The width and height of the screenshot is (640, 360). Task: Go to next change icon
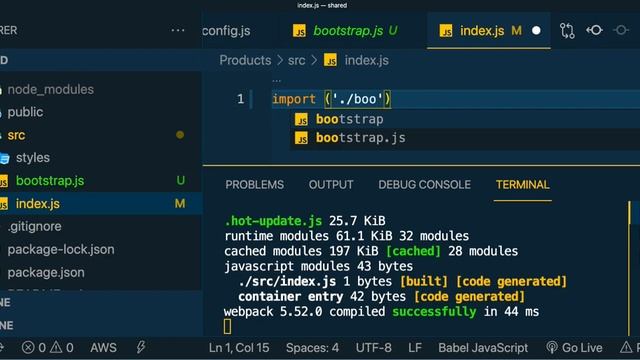(x=621, y=30)
